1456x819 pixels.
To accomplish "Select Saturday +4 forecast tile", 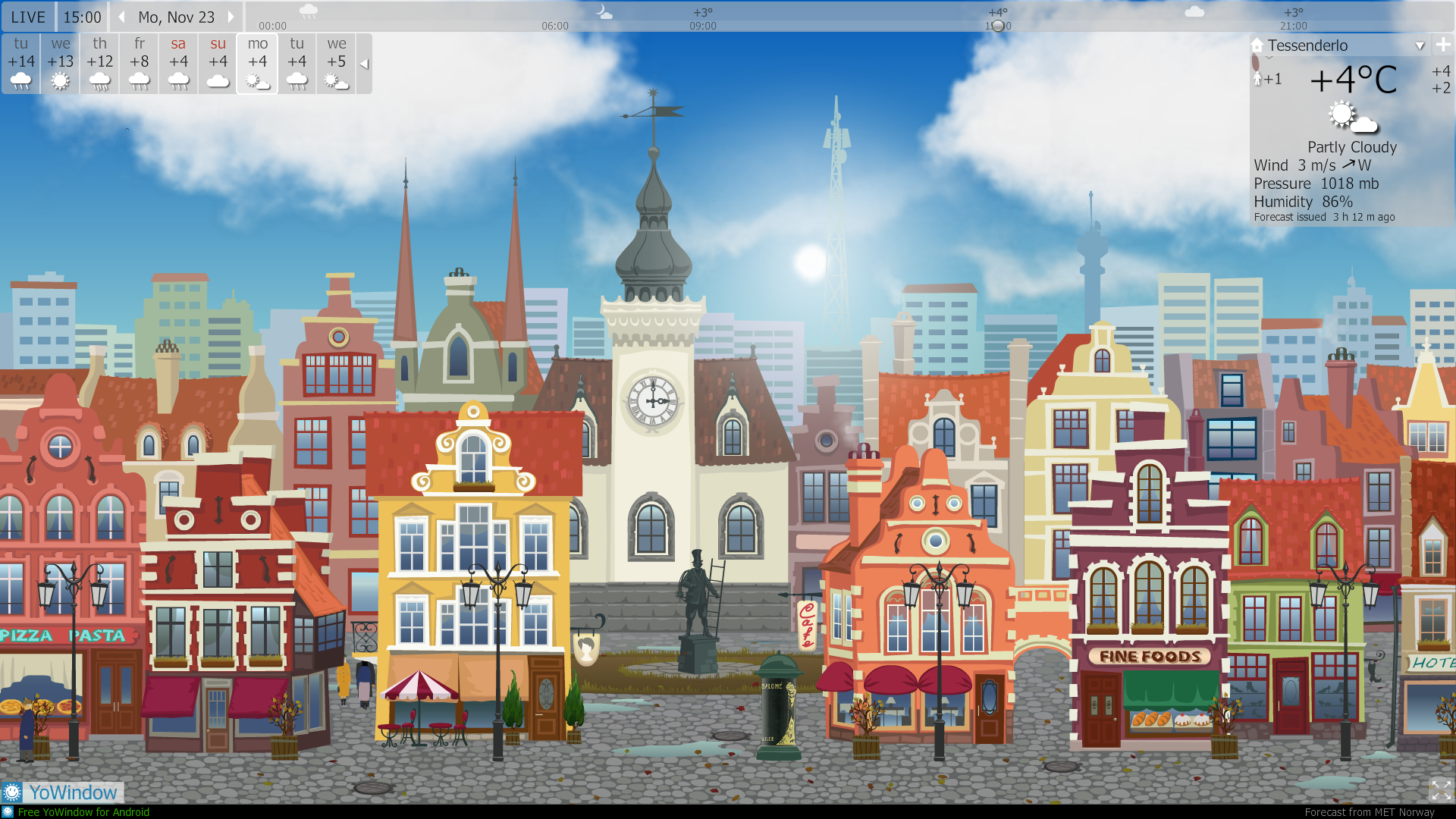I will coord(178,64).
